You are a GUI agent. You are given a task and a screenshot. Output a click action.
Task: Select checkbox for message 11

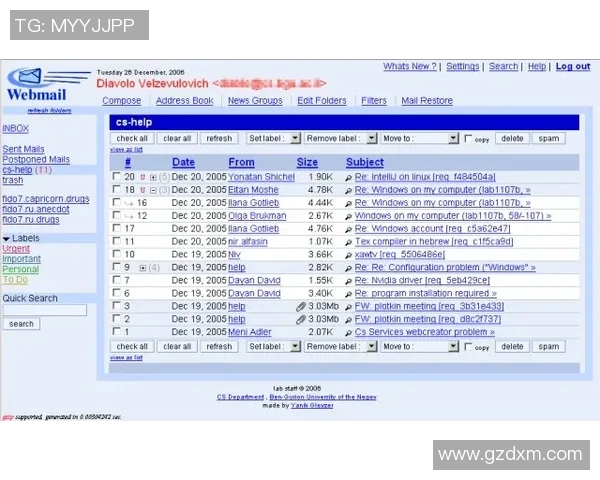(116, 242)
